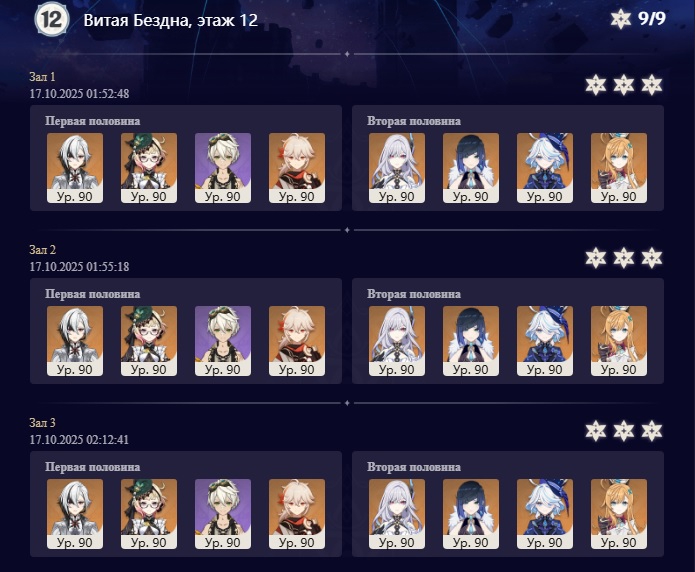
Task: Select Arlecchino portrait in Зал 1 first half
Action: (75, 168)
